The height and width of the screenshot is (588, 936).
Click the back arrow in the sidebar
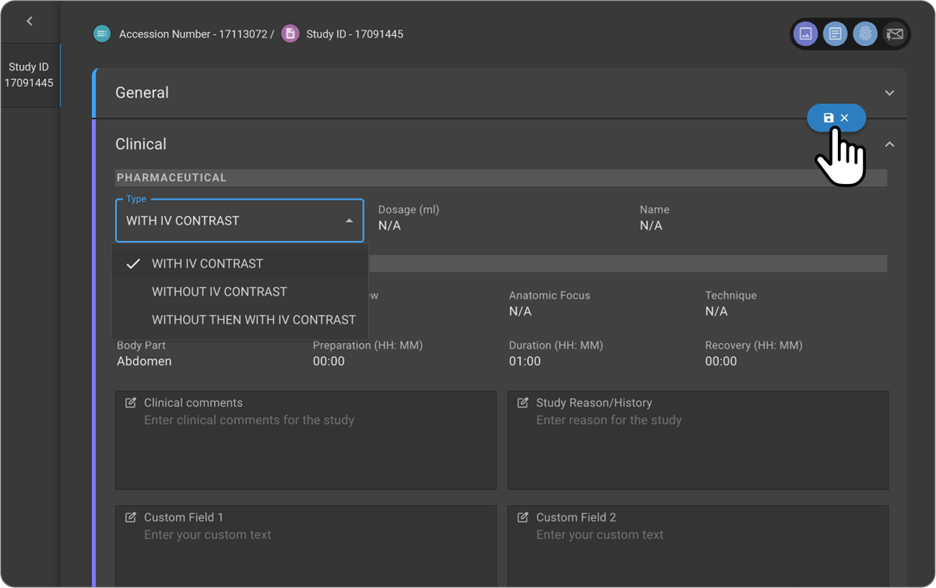[30, 21]
